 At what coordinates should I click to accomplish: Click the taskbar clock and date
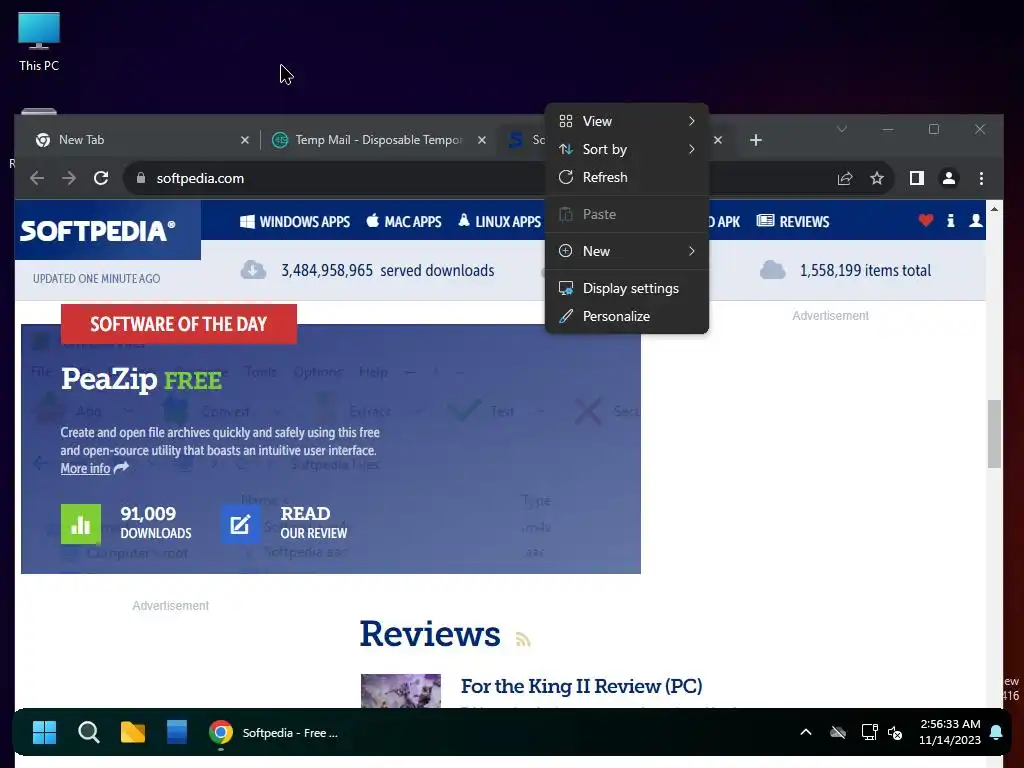[950, 732]
